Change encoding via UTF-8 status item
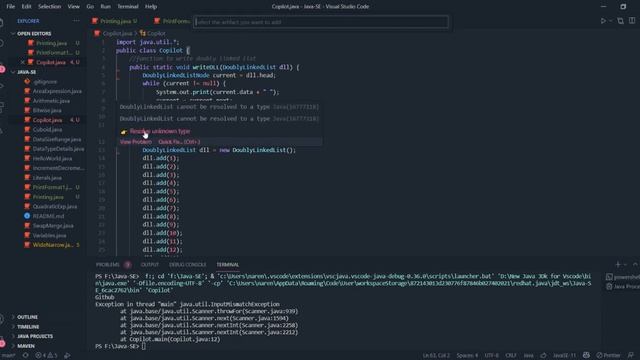This screenshot has width=640, height=360. click(491, 356)
